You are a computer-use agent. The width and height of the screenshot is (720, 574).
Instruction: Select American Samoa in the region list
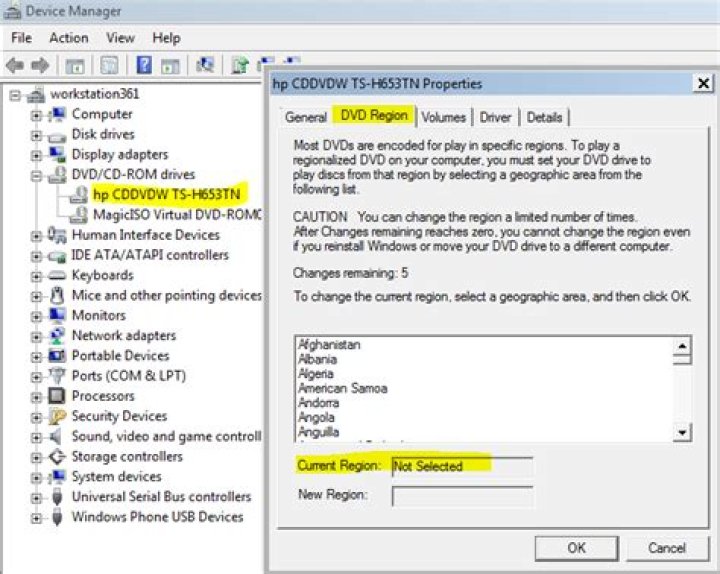click(x=343, y=388)
